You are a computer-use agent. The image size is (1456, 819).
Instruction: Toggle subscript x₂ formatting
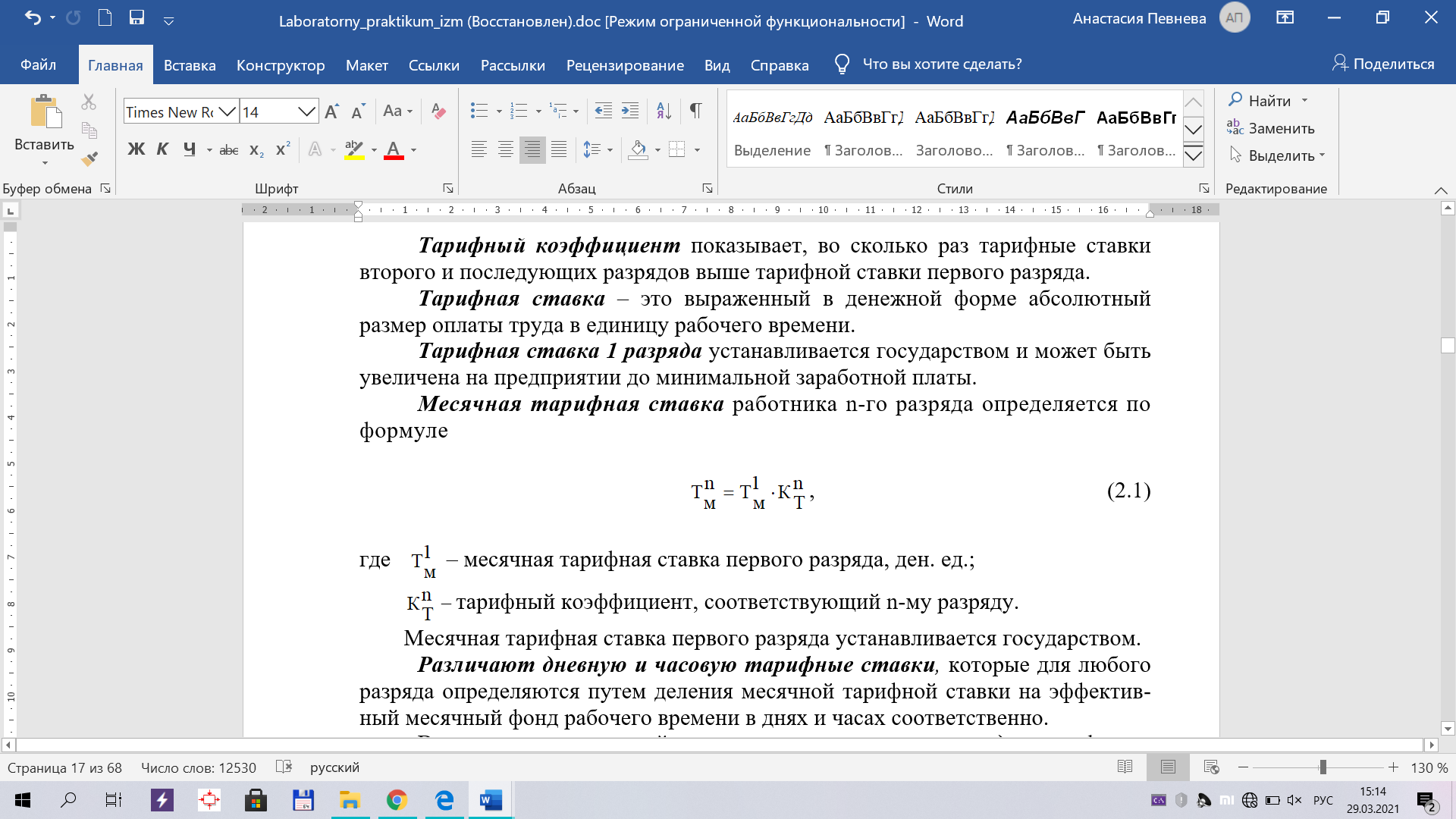[257, 150]
